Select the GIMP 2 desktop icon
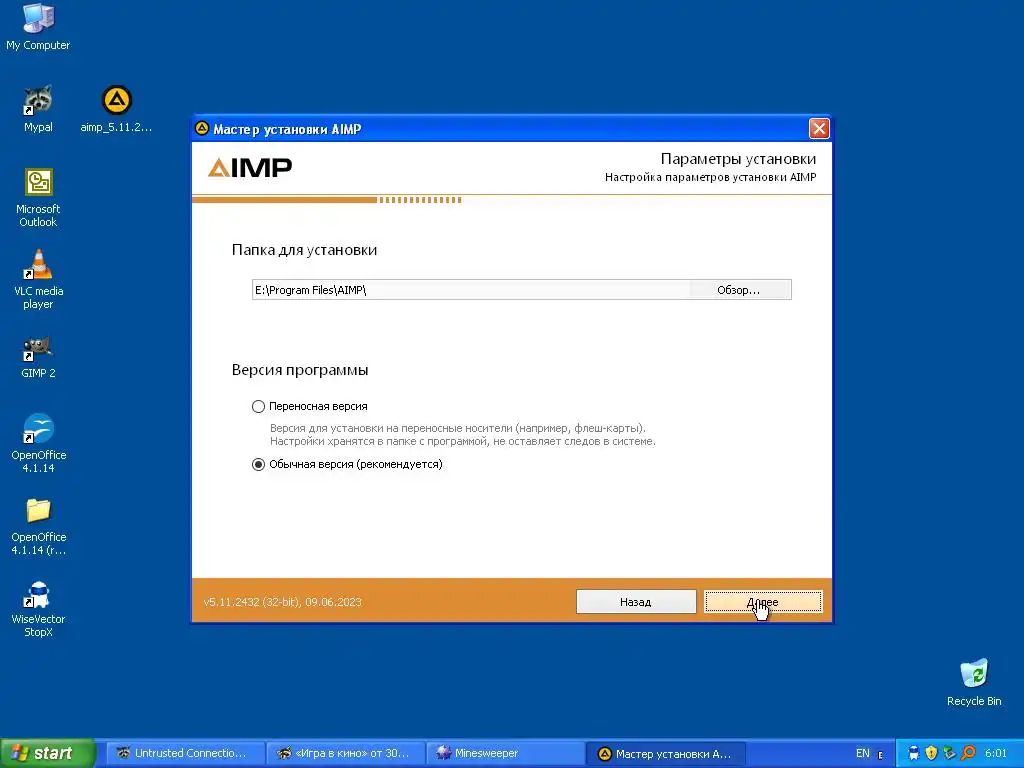Image resolution: width=1024 pixels, height=768 pixels. pyautogui.click(x=38, y=357)
